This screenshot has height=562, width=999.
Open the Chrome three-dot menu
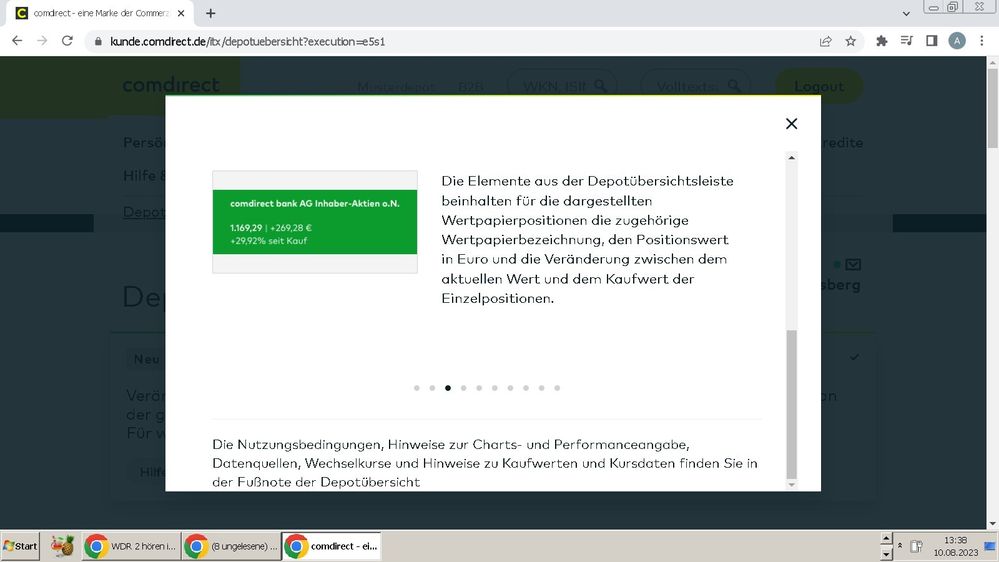tap(982, 41)
